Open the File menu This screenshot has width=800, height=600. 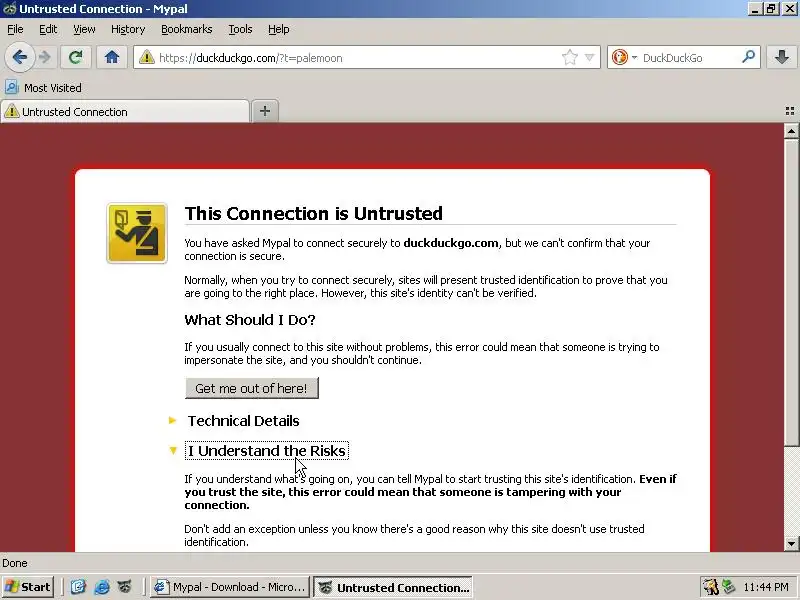[15, 30]
